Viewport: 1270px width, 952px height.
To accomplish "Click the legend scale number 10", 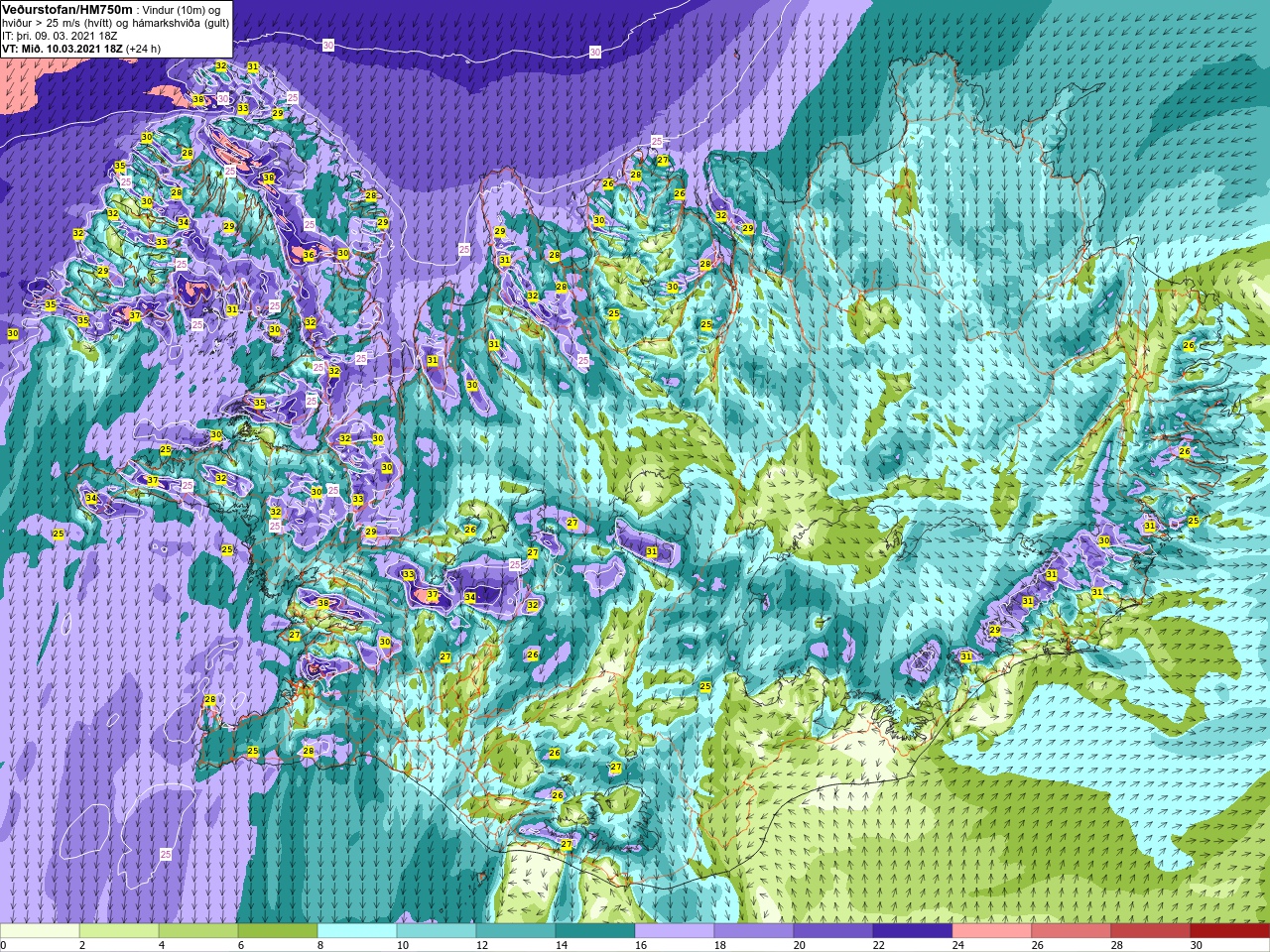I will (403, 945).
